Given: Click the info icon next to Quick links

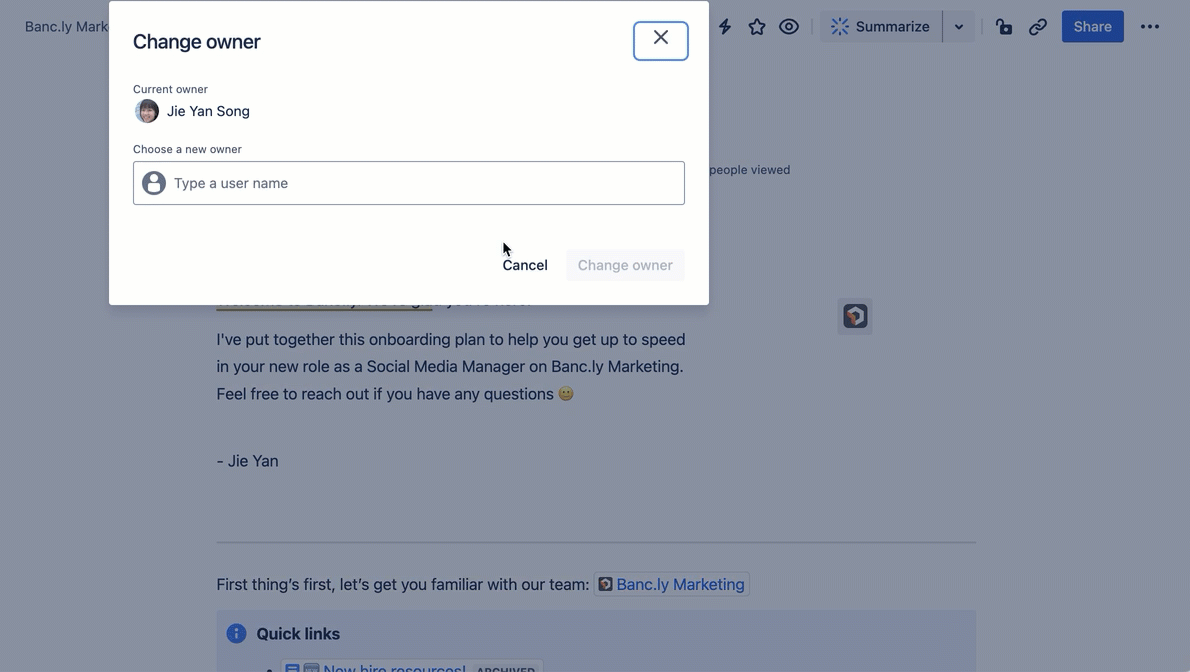Looking at the screenshot, I should 236,633.
